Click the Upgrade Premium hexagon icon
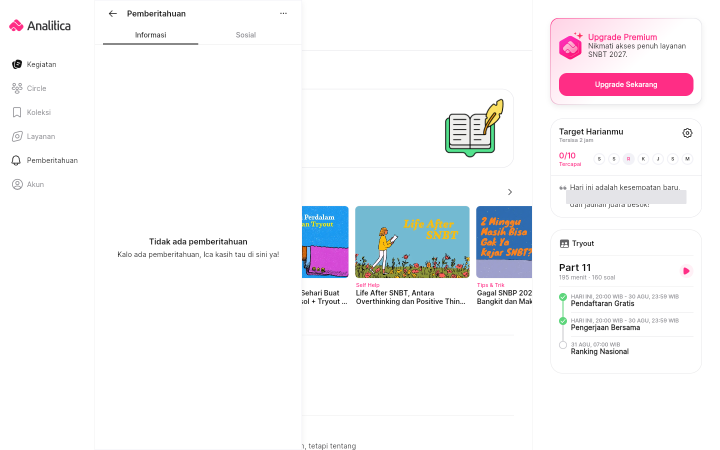 (x=570, y=46)
